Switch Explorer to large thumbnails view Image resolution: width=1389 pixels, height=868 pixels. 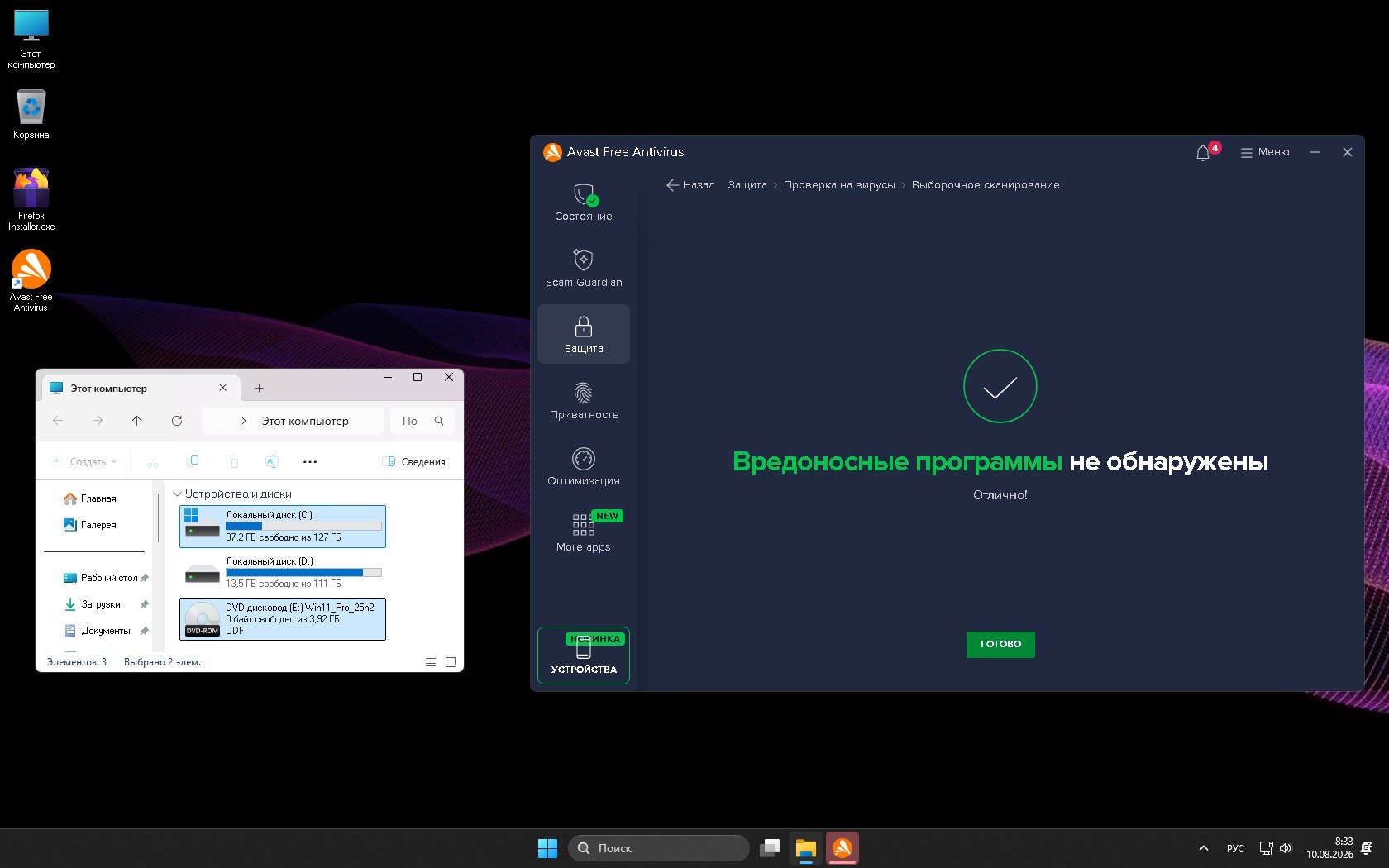pyautogui.click(x=451, y=662)
